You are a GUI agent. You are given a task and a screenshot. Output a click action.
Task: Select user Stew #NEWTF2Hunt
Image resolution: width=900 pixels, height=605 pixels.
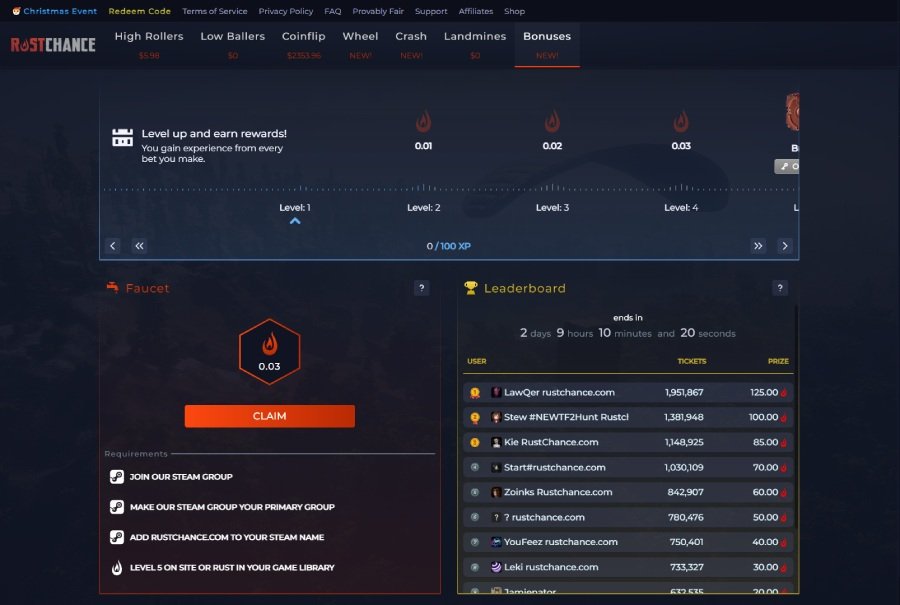click(x=566, y=417)
